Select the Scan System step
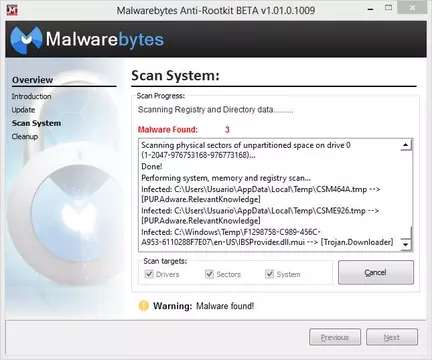 (x=36, y=123)
